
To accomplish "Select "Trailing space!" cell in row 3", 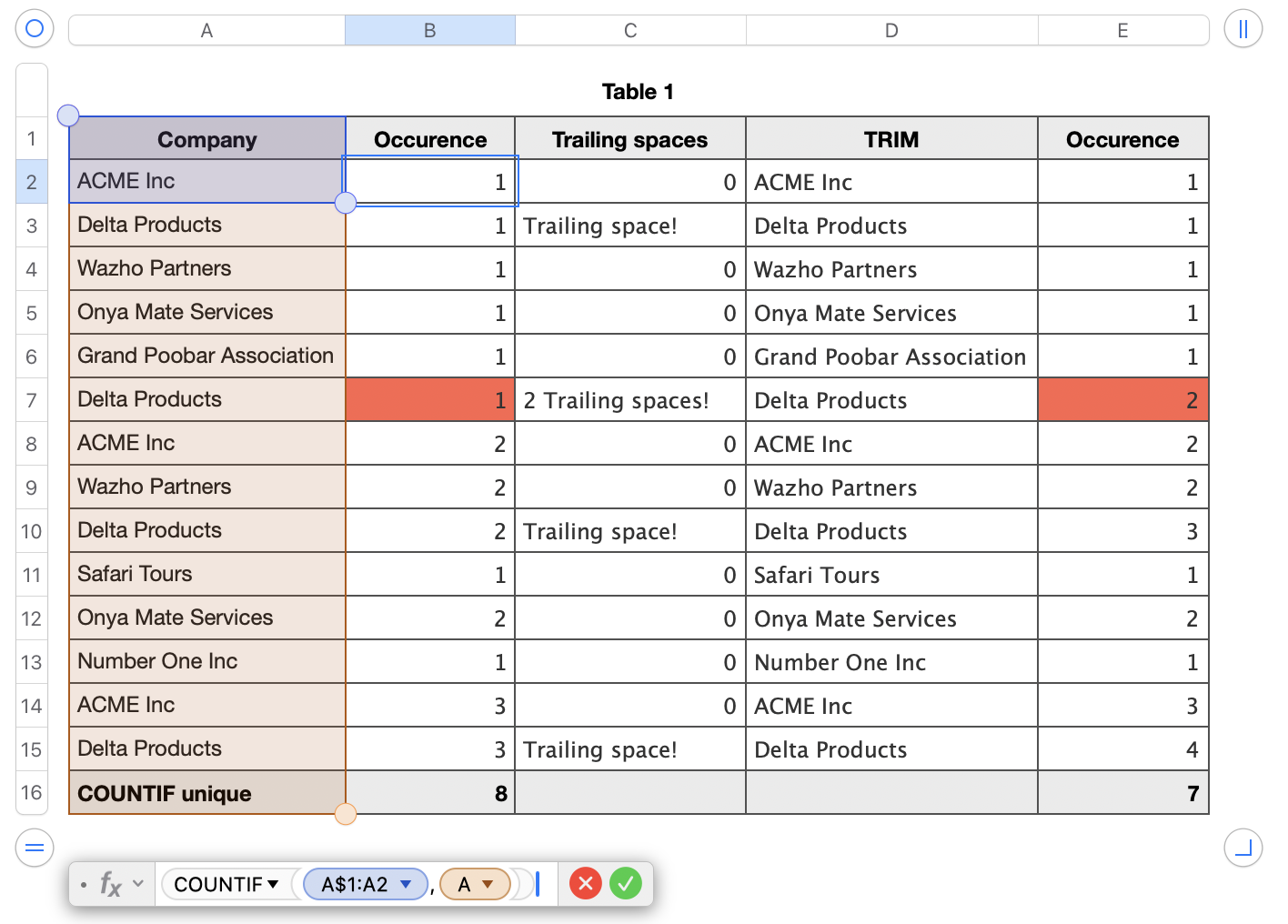I will click(630, 225).
